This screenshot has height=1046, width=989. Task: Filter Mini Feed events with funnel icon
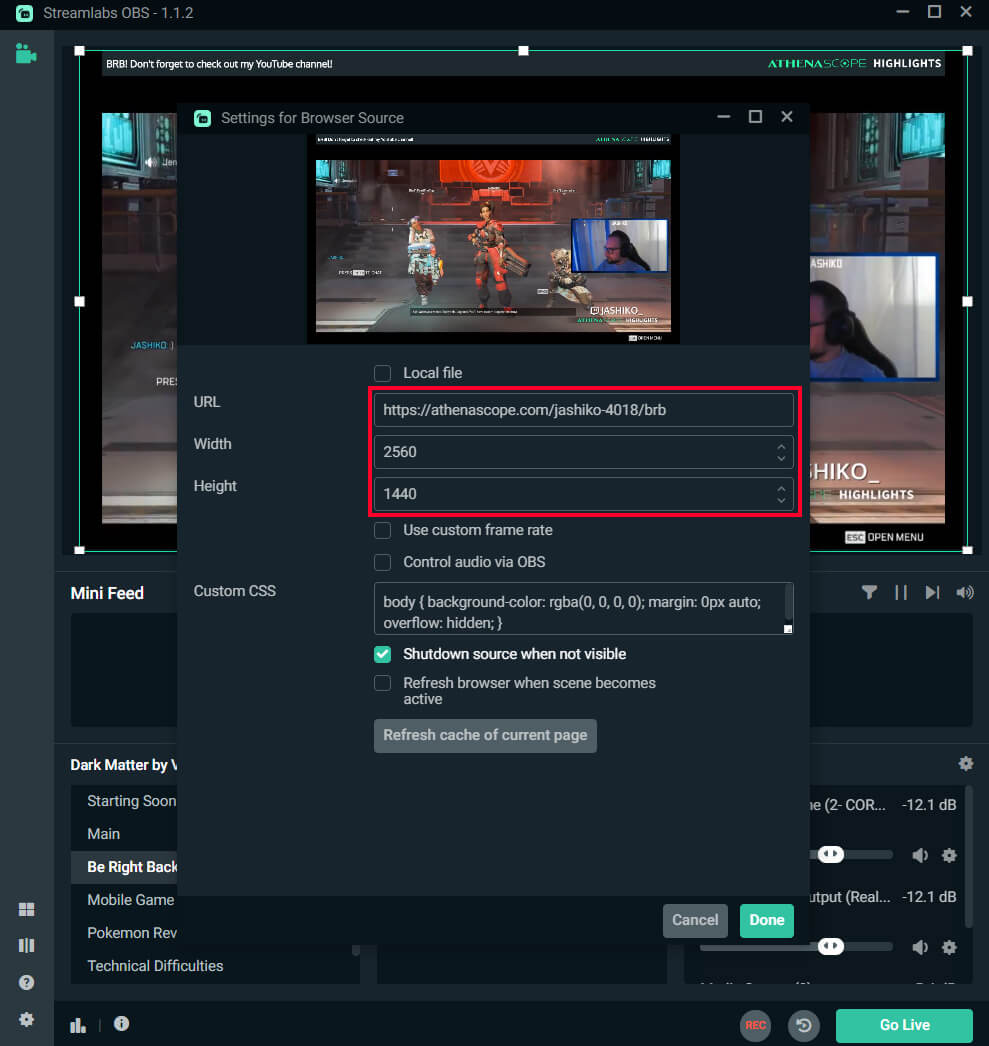coord(869,592)
